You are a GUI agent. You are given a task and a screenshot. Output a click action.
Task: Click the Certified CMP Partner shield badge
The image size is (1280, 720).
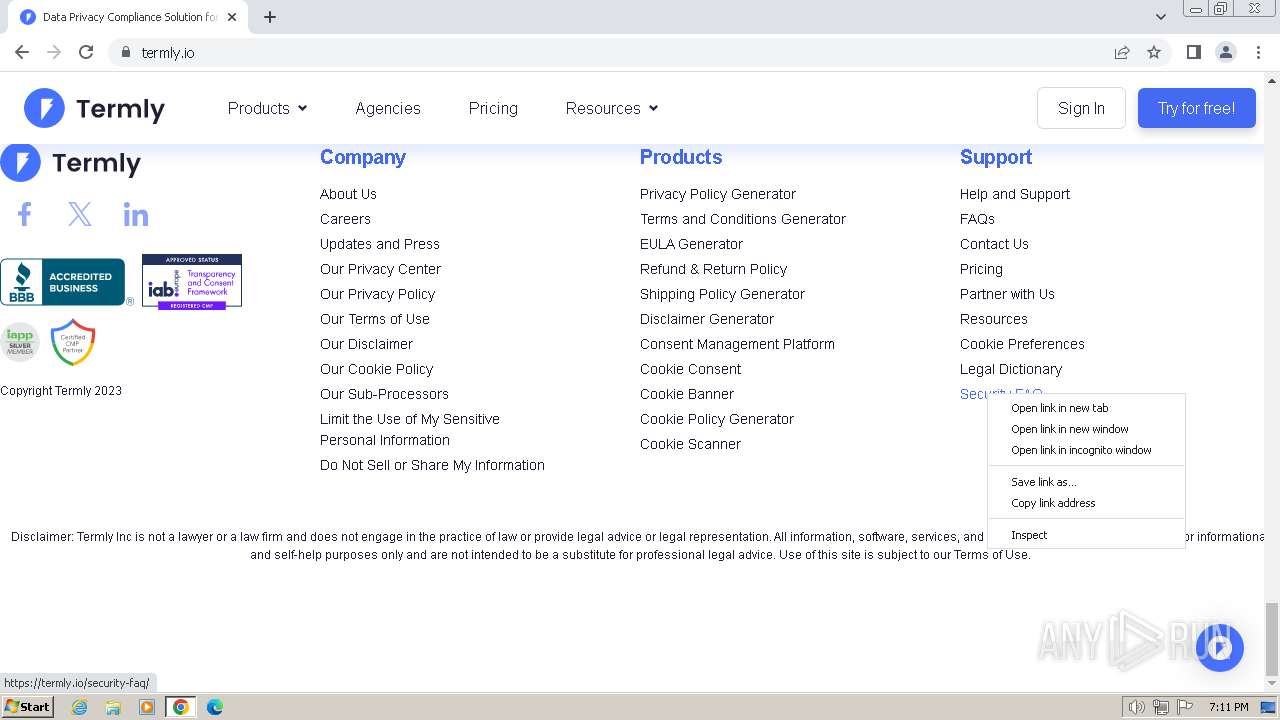click(73, 342)
